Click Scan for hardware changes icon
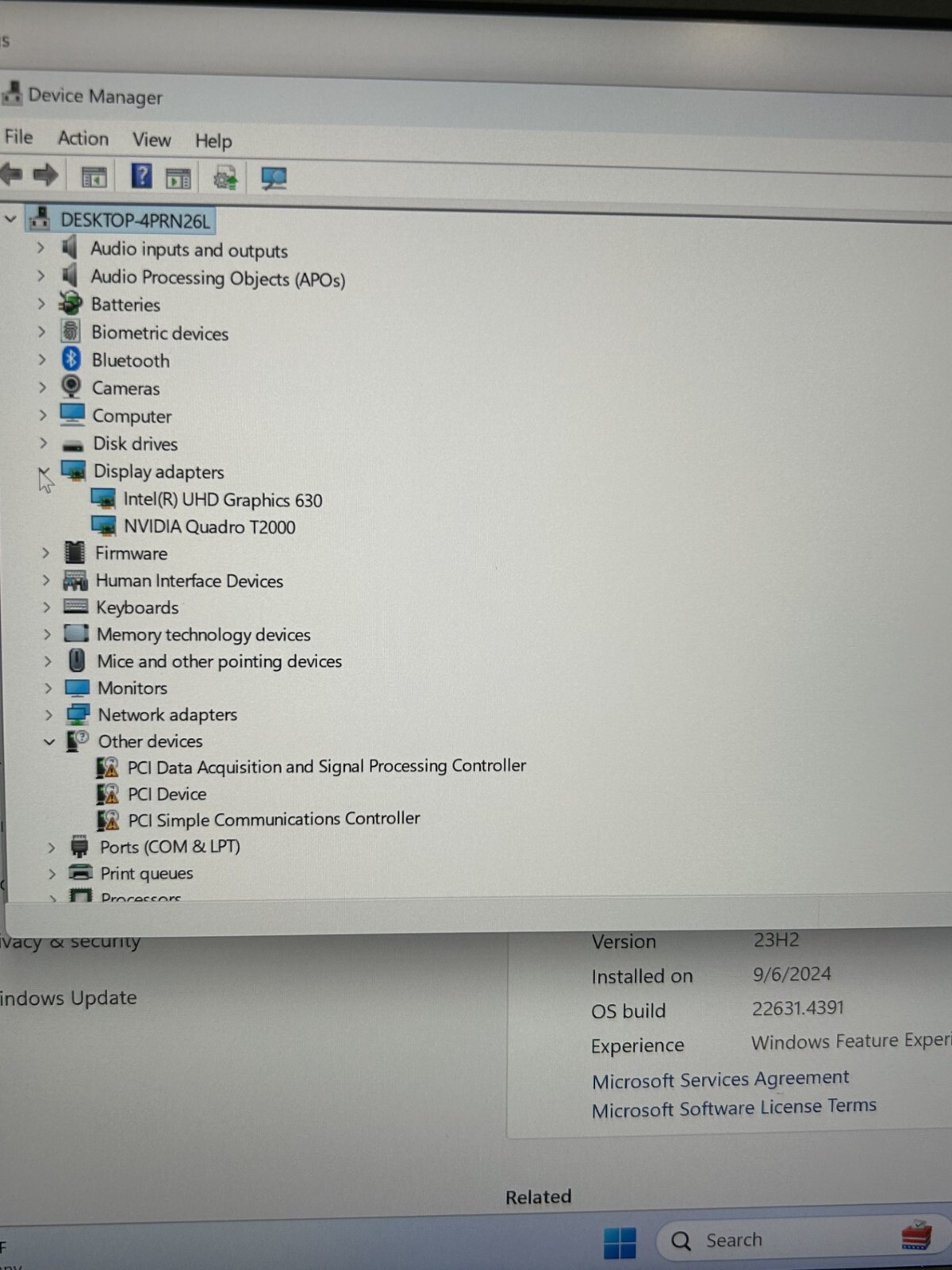Screen dimensions: 952x1270 [x=274, y=179]
